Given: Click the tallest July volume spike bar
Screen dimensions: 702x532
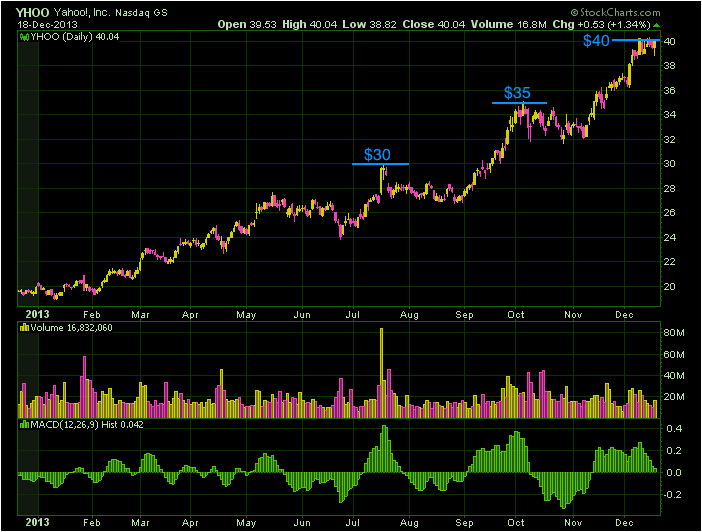Looking at the screenshot, I should tap(381, 373).
